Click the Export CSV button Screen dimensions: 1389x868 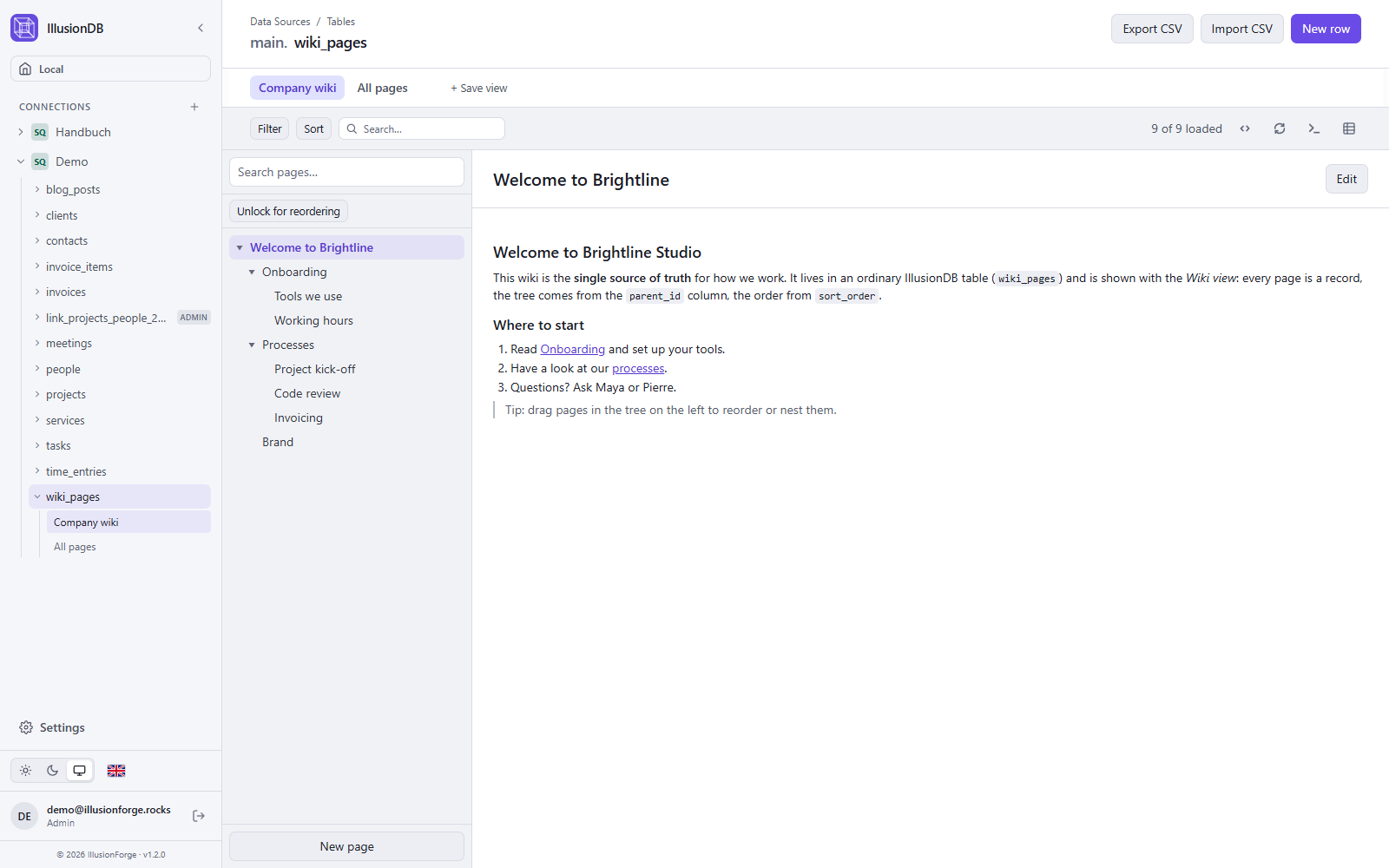[x=1153, y=29]
